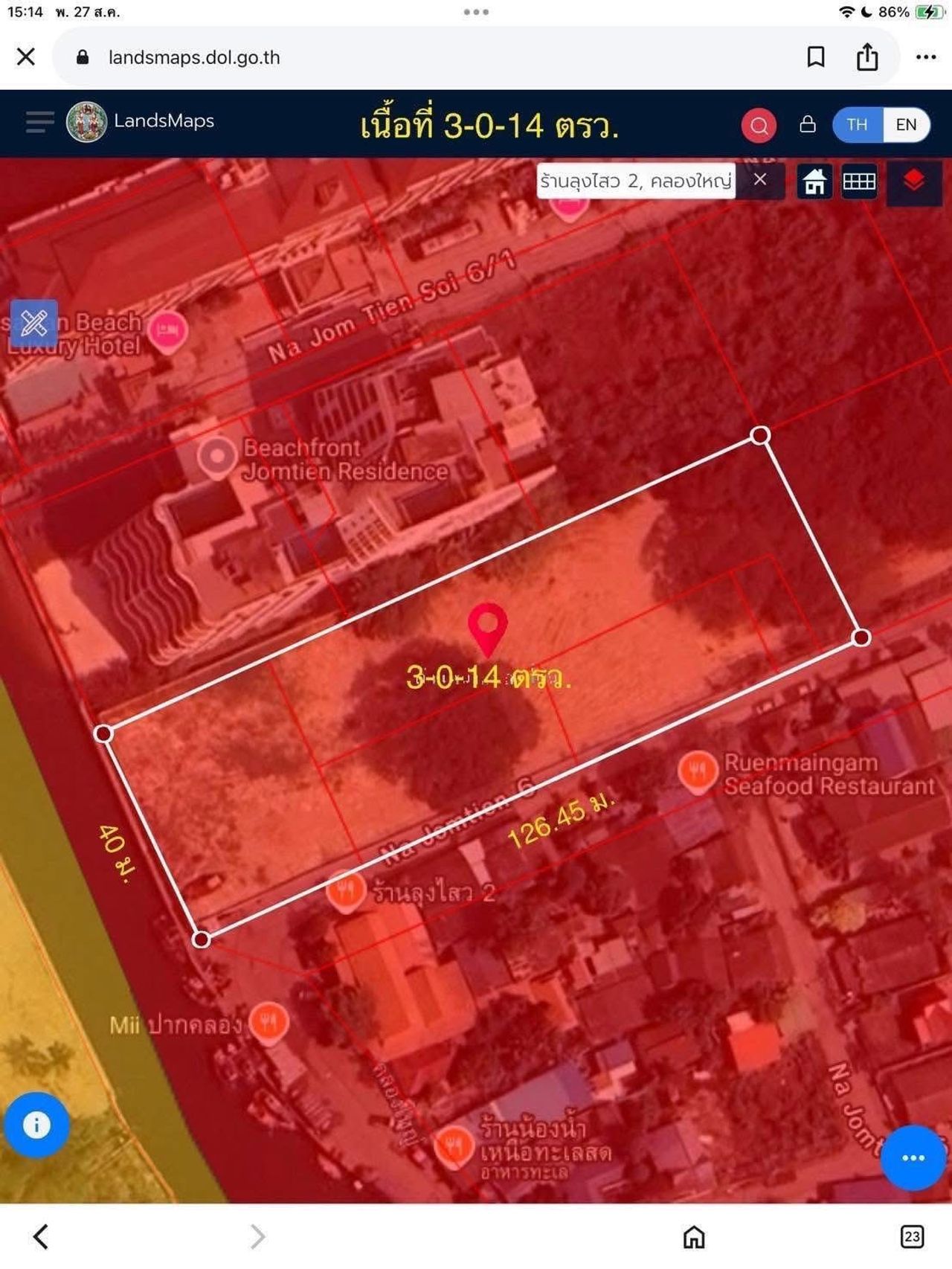The width and height of the screenshot is (952, 1269).
Task: Click the home icon on map toolbar
Action: tap(814, 181)
